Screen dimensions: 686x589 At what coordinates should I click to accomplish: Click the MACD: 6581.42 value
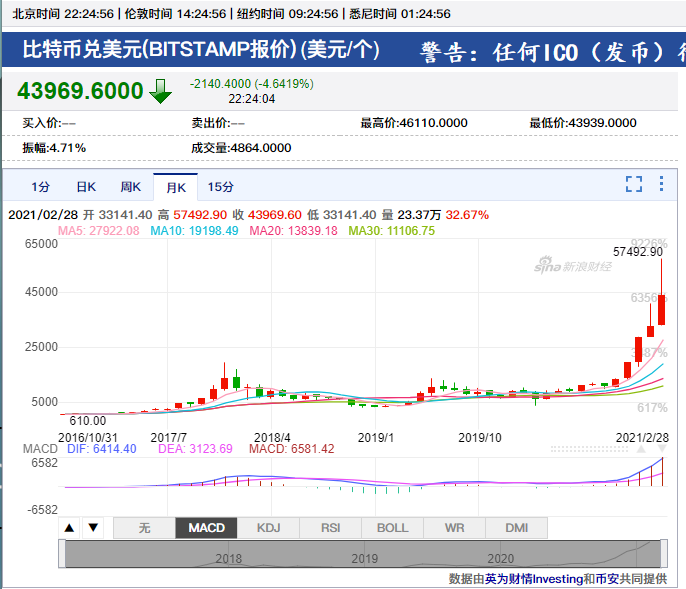[x=291, y=449]
